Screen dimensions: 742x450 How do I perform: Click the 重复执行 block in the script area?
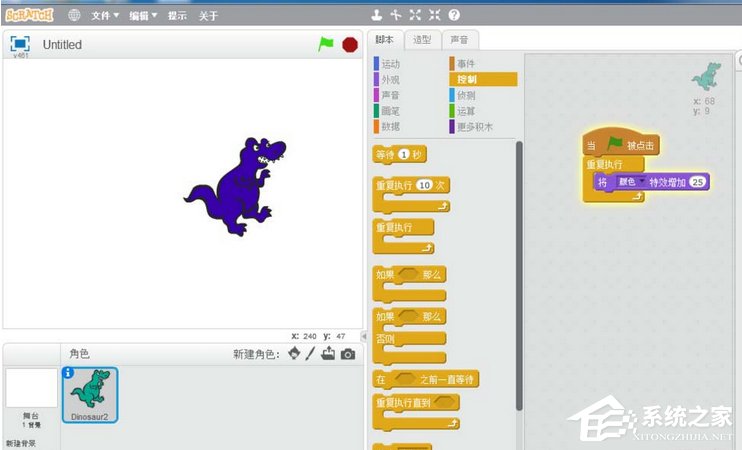pos(613,165)
